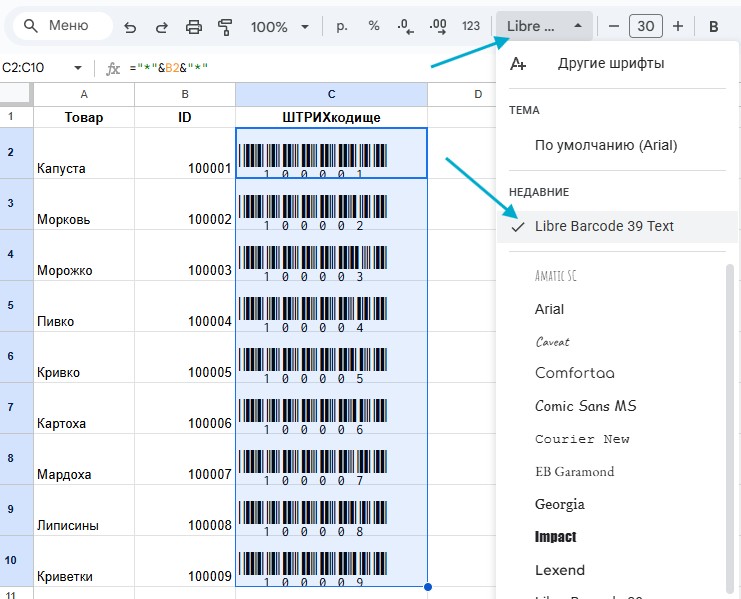Screen dimensions: 741x599
Task: Click the A+ add fonts icon
Action: (x=518, y=64)
